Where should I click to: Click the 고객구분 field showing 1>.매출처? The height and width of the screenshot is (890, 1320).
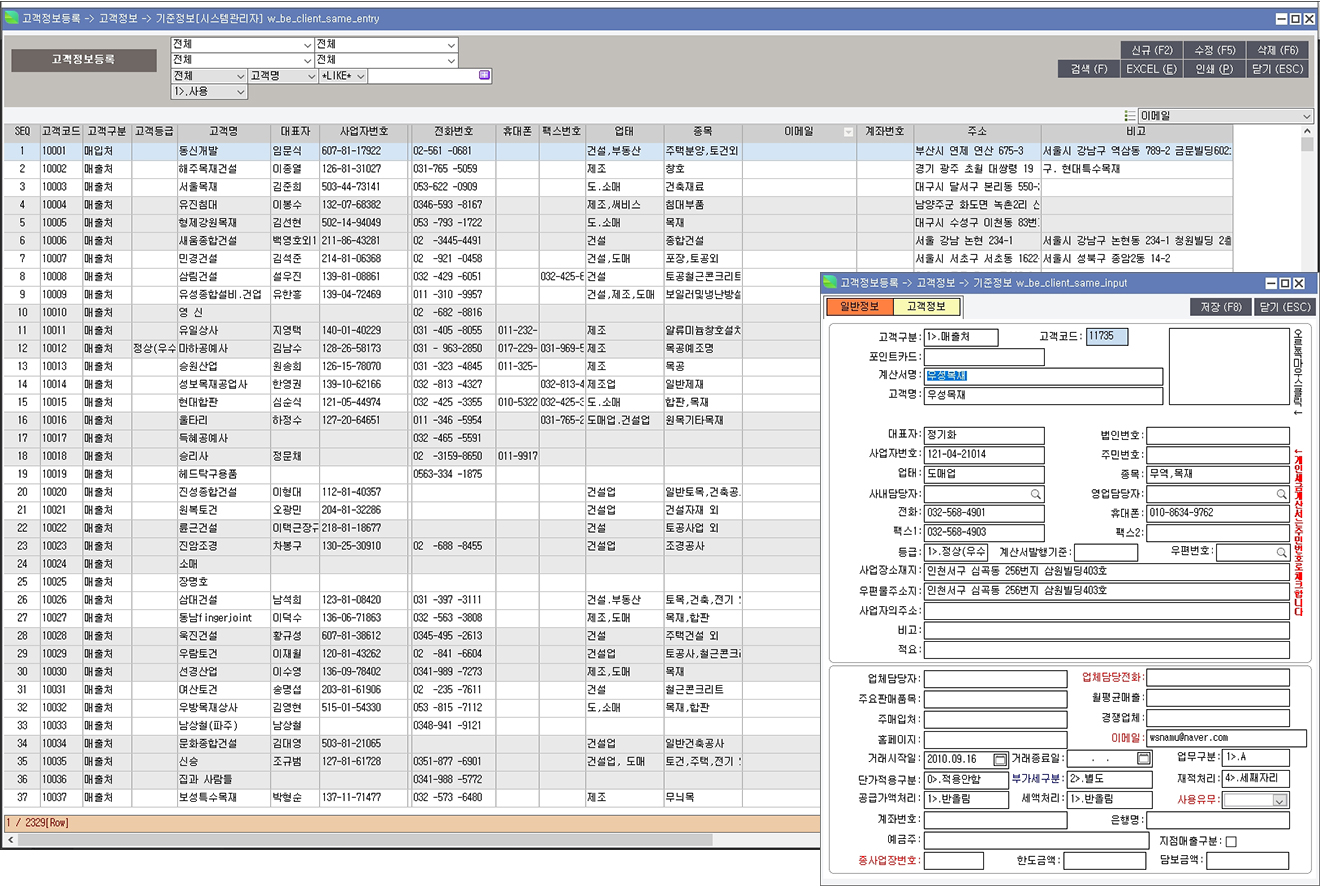[x=961, y=337]
